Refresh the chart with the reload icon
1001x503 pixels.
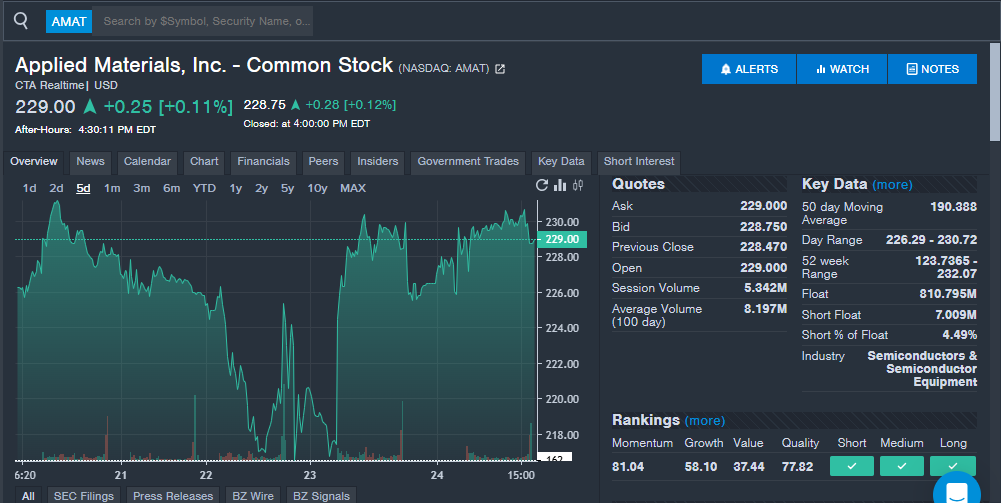(542, 185)
